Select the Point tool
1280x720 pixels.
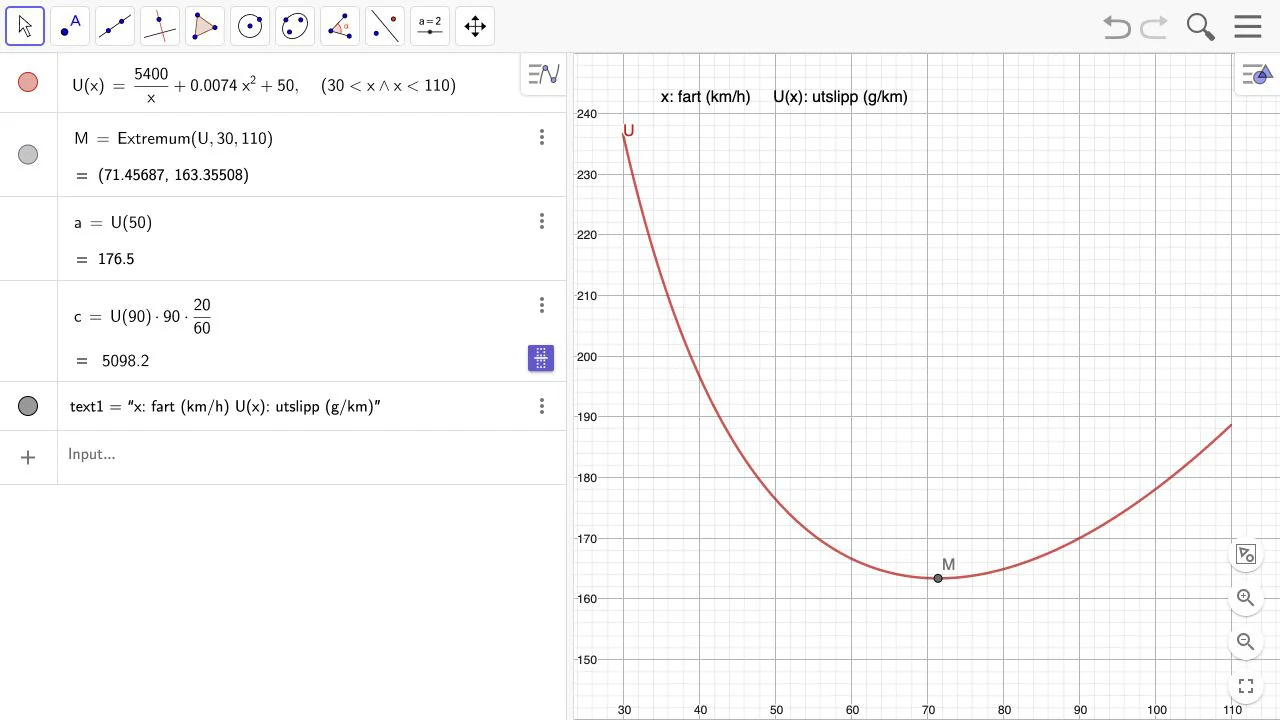[70, 26]
